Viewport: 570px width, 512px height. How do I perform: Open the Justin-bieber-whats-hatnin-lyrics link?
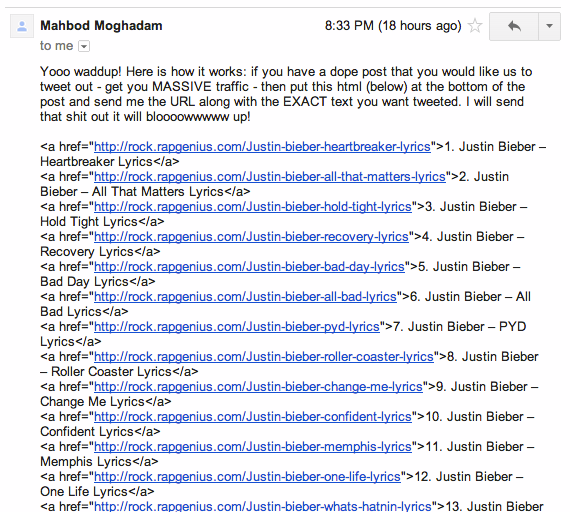pyautogui.click(x=262, y=506)
